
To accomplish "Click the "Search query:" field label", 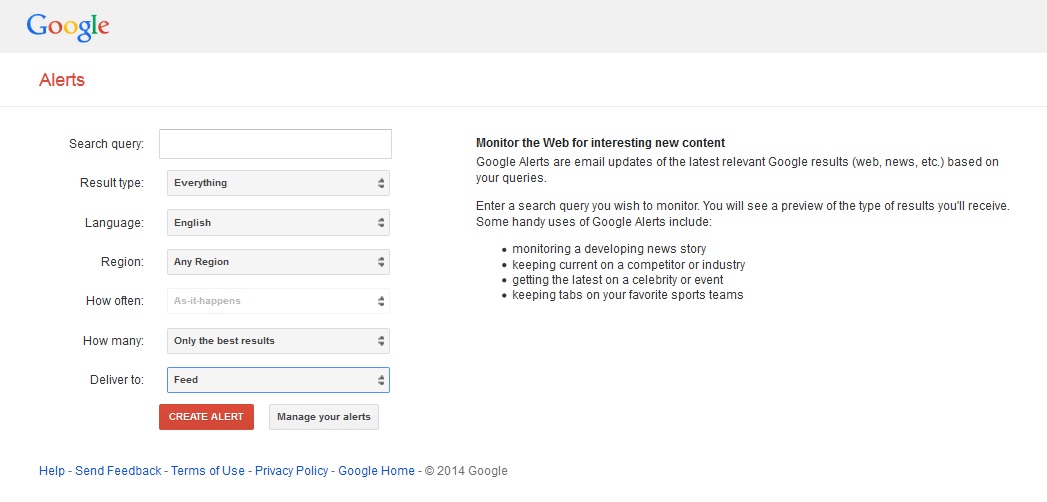I will pyautogui.click(x=106, y=144).
